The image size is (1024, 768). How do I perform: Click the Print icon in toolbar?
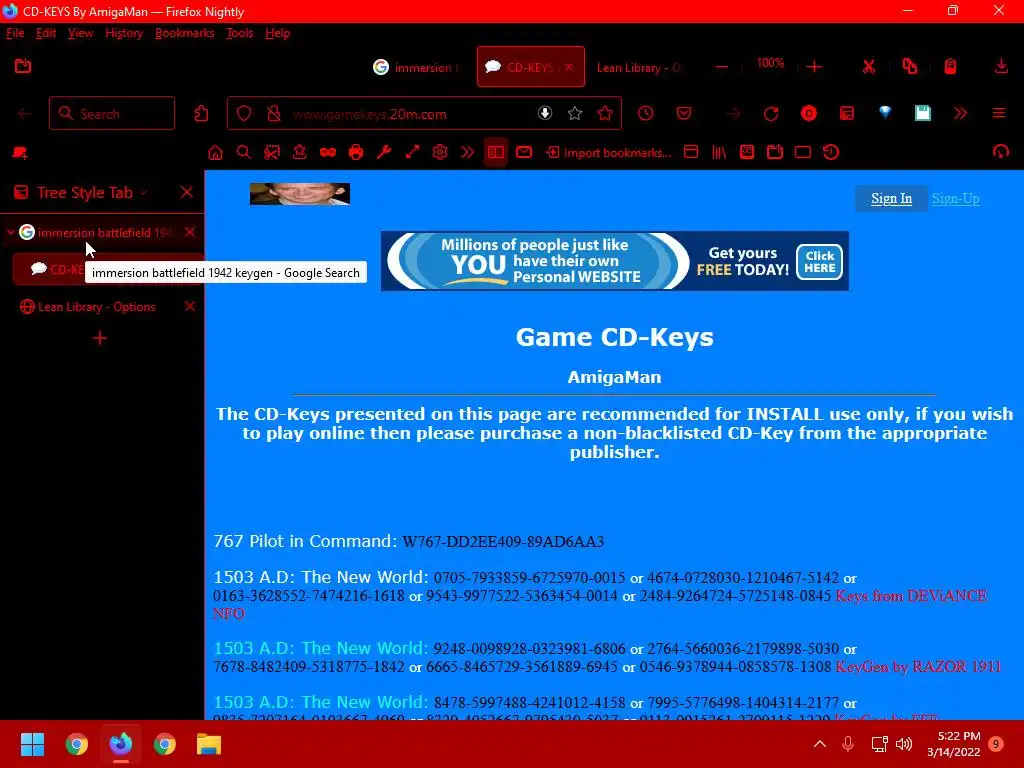[356, 153]
